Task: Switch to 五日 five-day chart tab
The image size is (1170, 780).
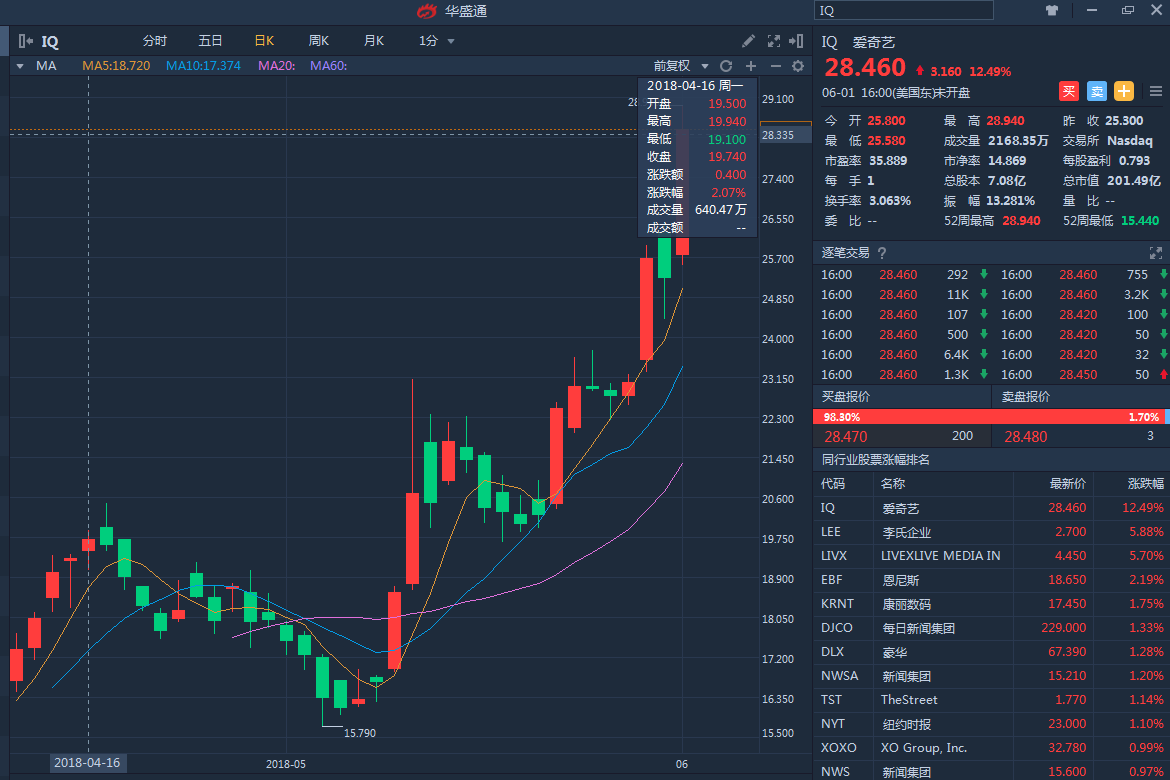Action: coord(210,41)
